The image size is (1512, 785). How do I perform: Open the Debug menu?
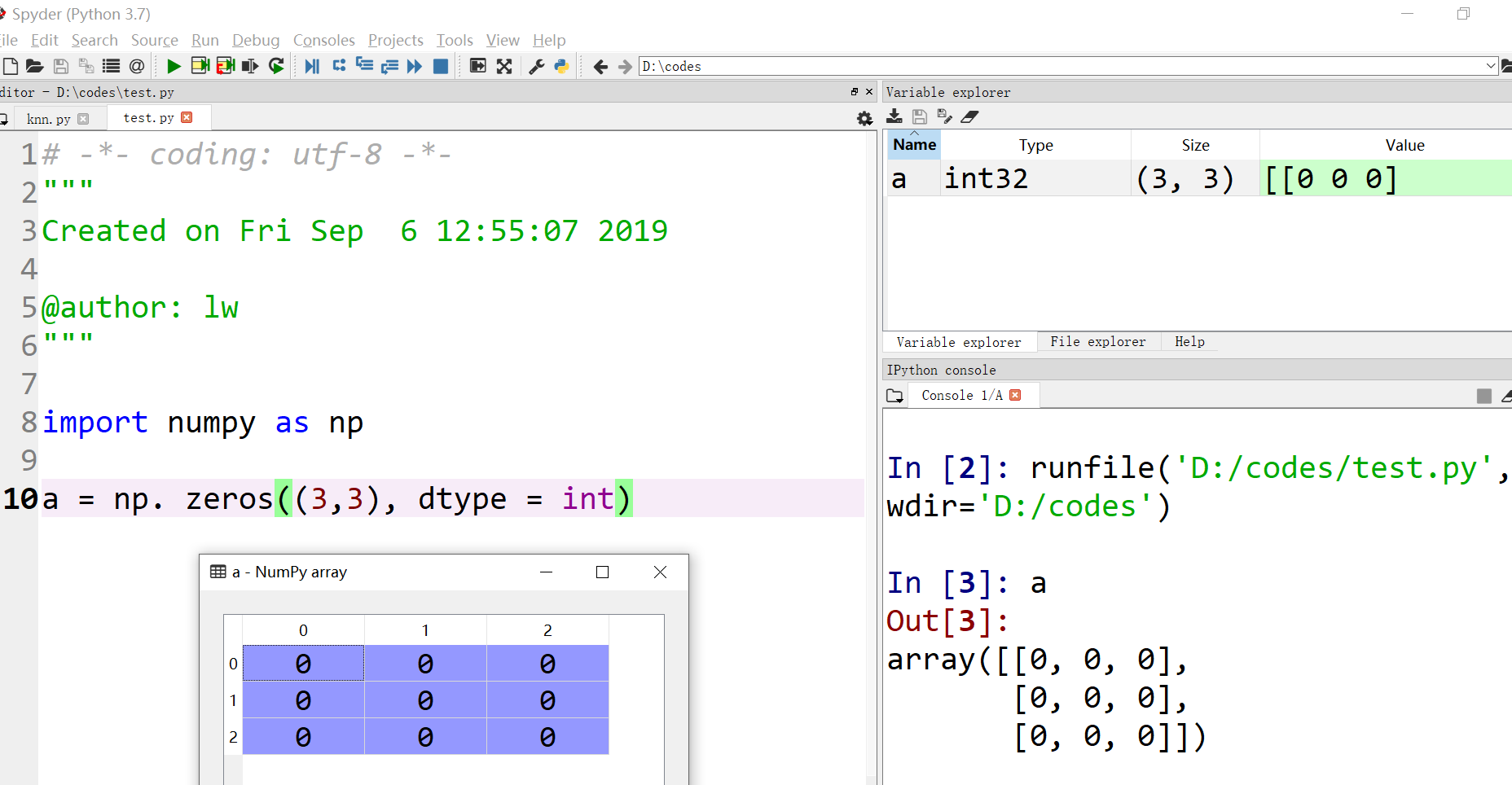[256, 40]
